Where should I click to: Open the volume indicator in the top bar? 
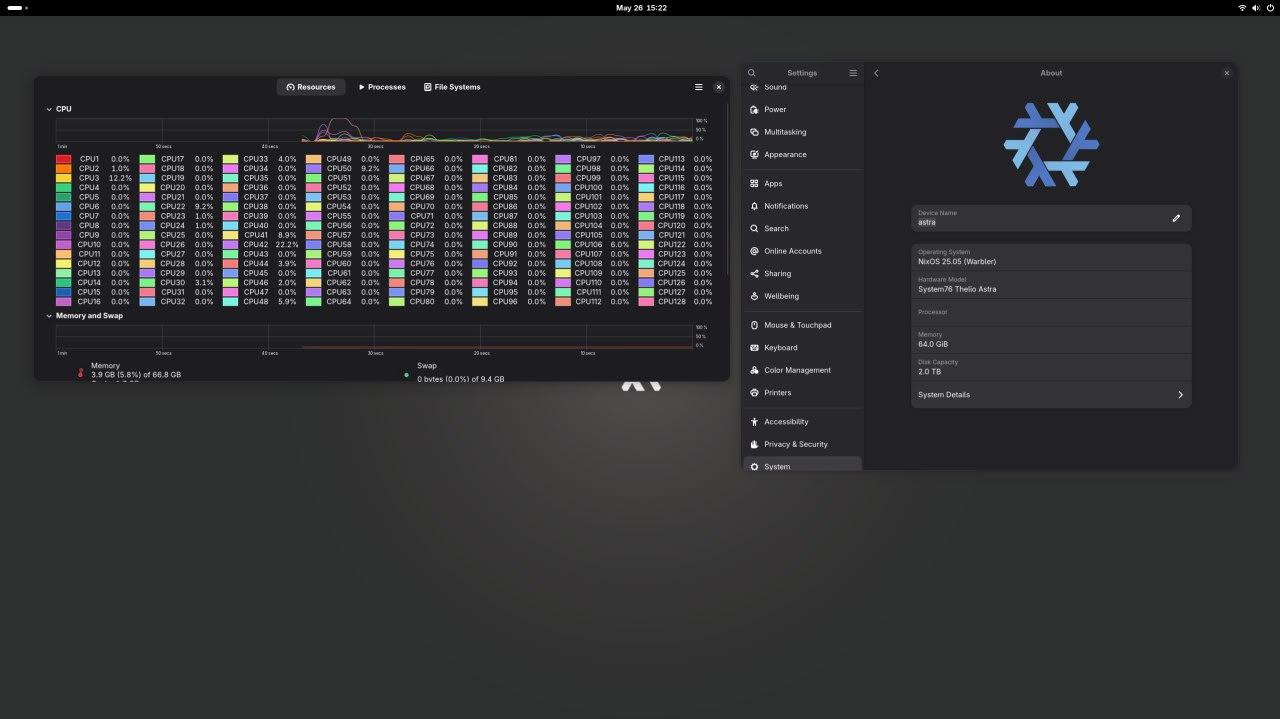coord(1256,8)
